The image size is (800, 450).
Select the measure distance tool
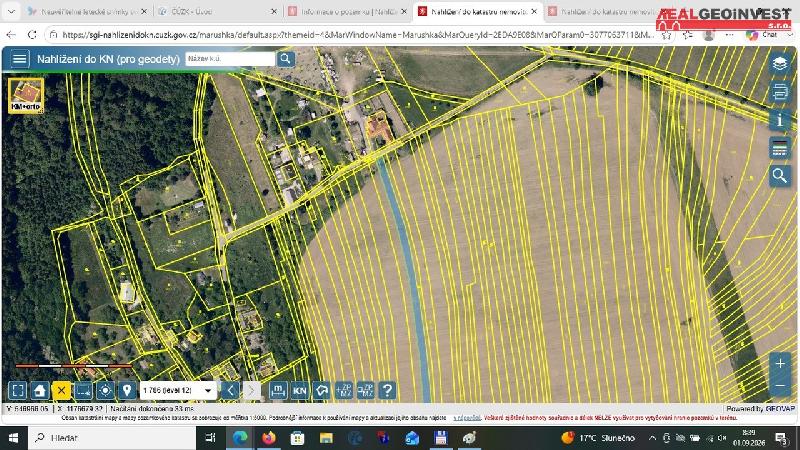(x=278, y=391)
